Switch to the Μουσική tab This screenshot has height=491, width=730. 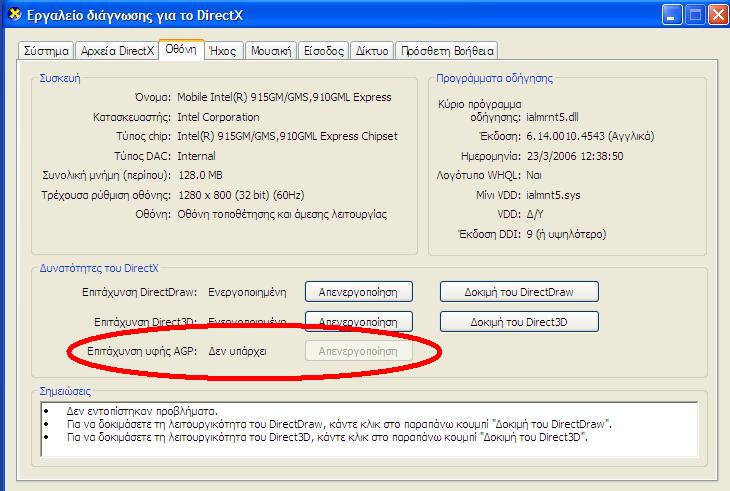[x=271, y=51]
